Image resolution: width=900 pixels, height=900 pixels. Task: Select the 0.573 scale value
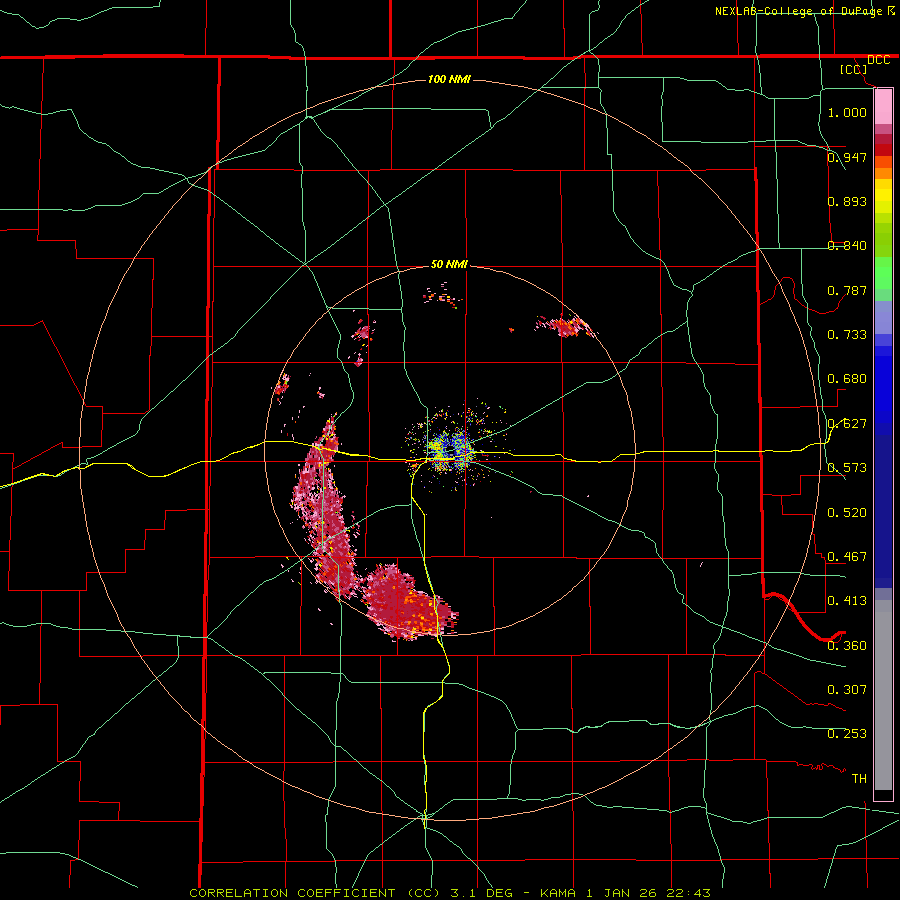(x=847, y=467)
